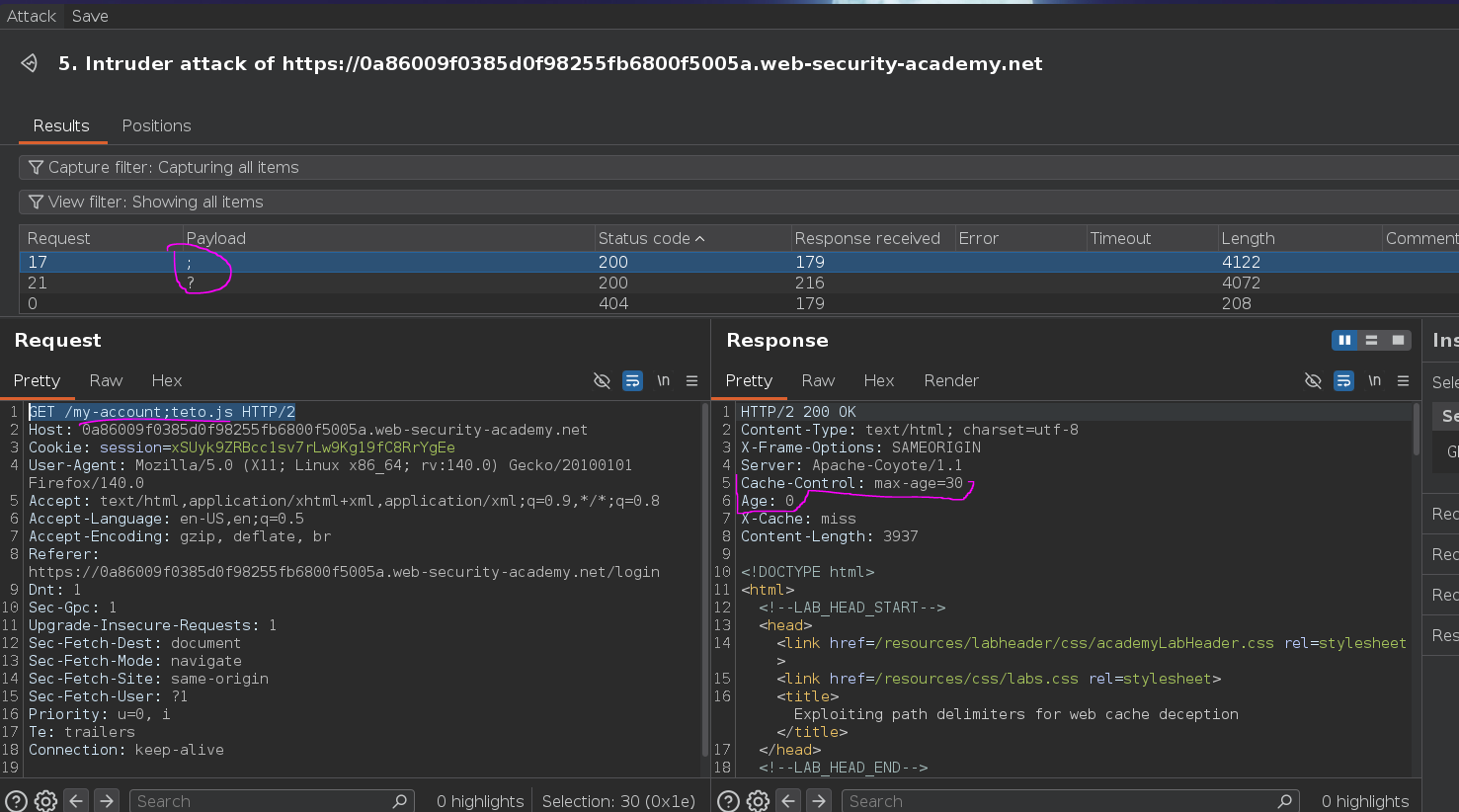Image resolution: width=1459 pixels, height=812 pixels.
Task: Open the View filter bar
Action: point(739,202)
